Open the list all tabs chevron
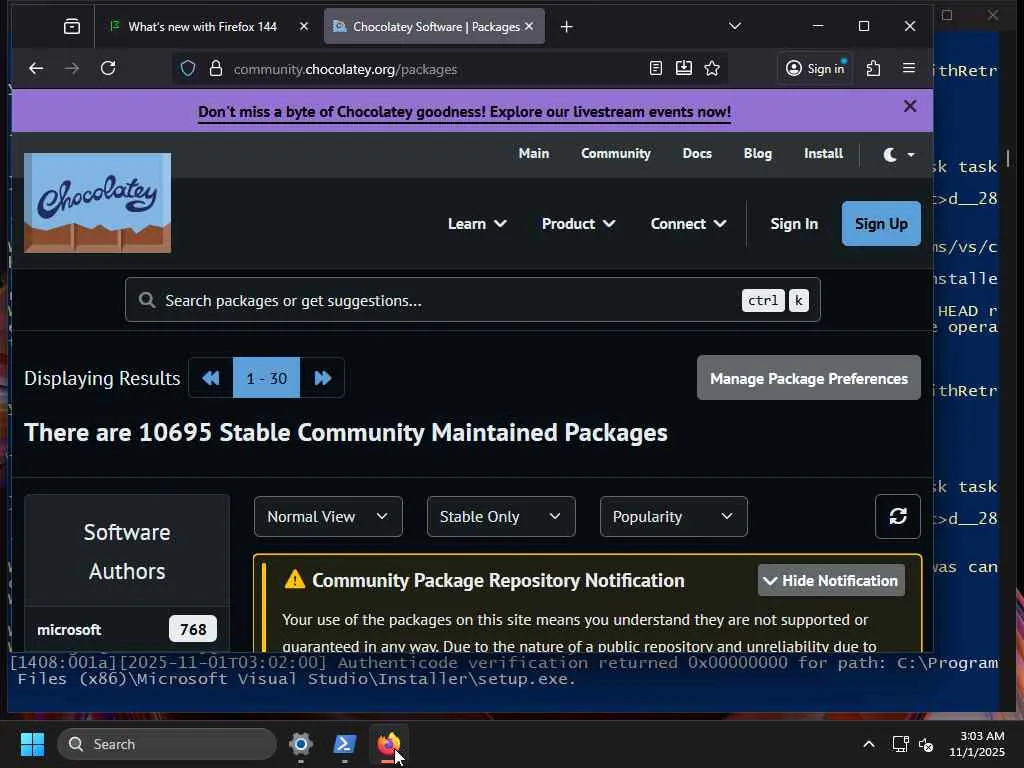Viewport: 1024px width, 768px height. click(735, 26)
